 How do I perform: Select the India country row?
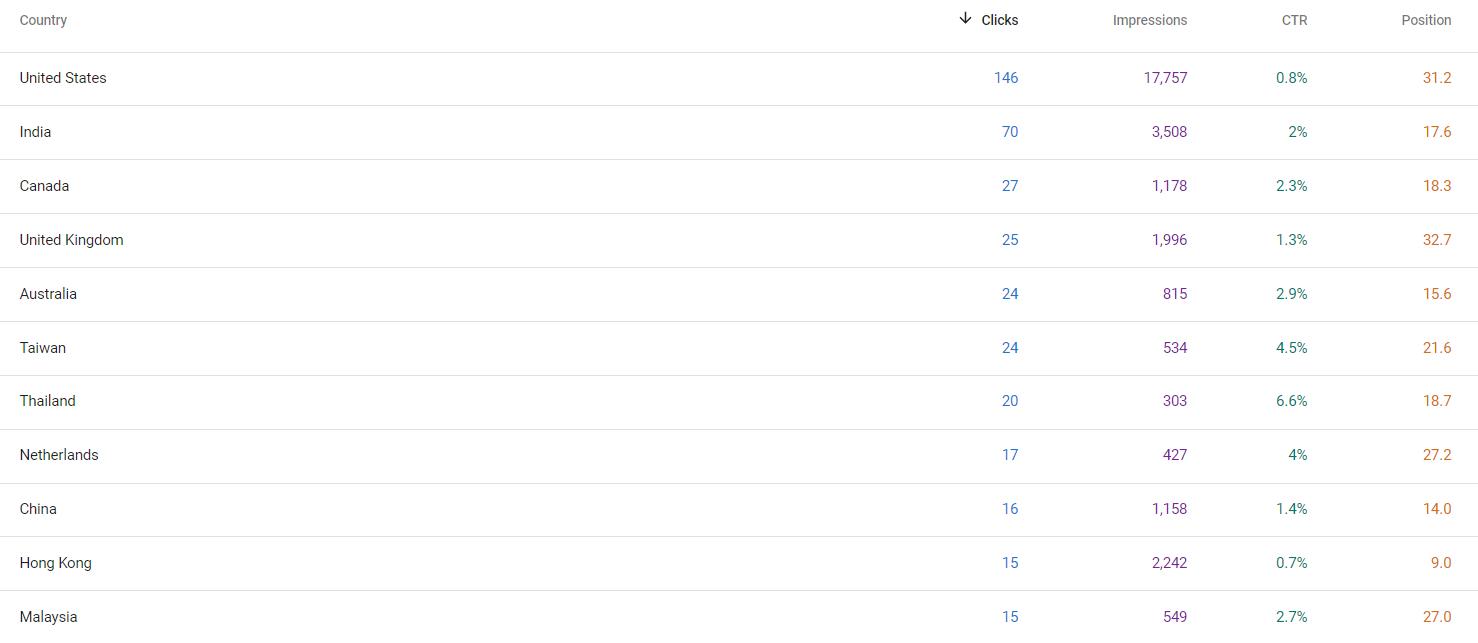[x=36, y=132]
